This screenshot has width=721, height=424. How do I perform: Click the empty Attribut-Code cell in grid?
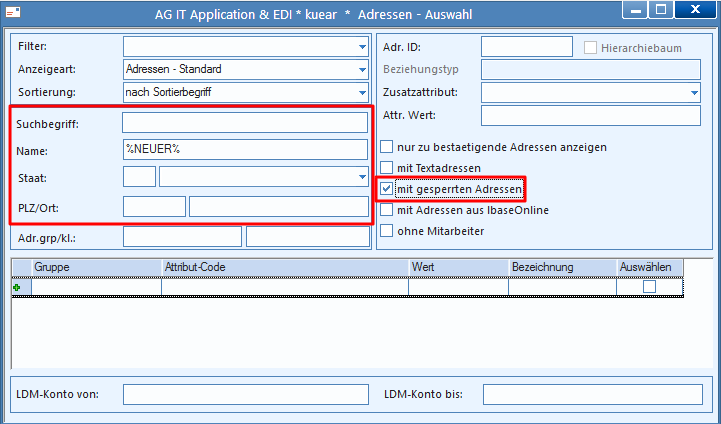[x=285, y=287]
